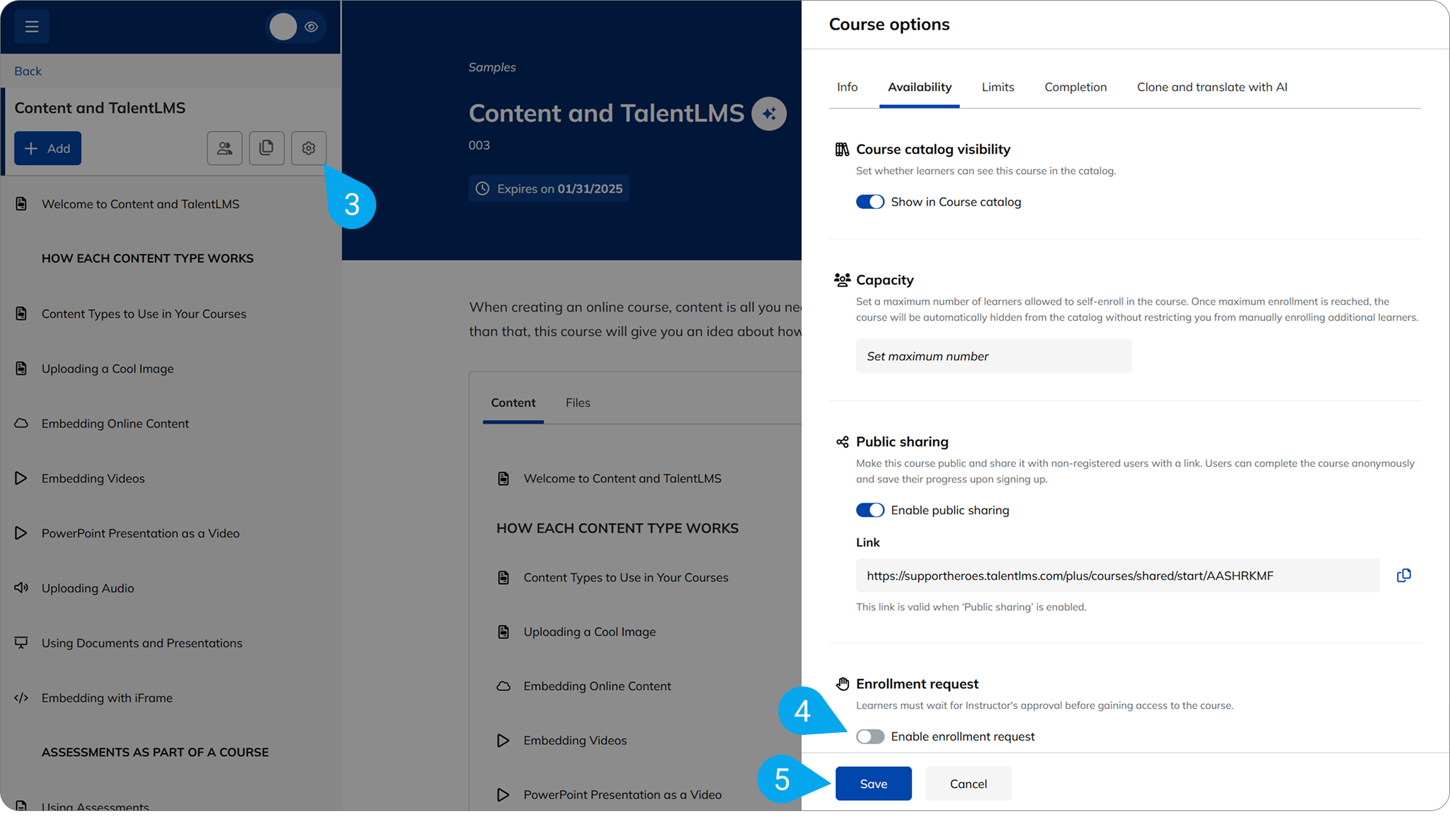
Task: Open course options gear icon
Action: pyautogui.click(x=309, y=149)
